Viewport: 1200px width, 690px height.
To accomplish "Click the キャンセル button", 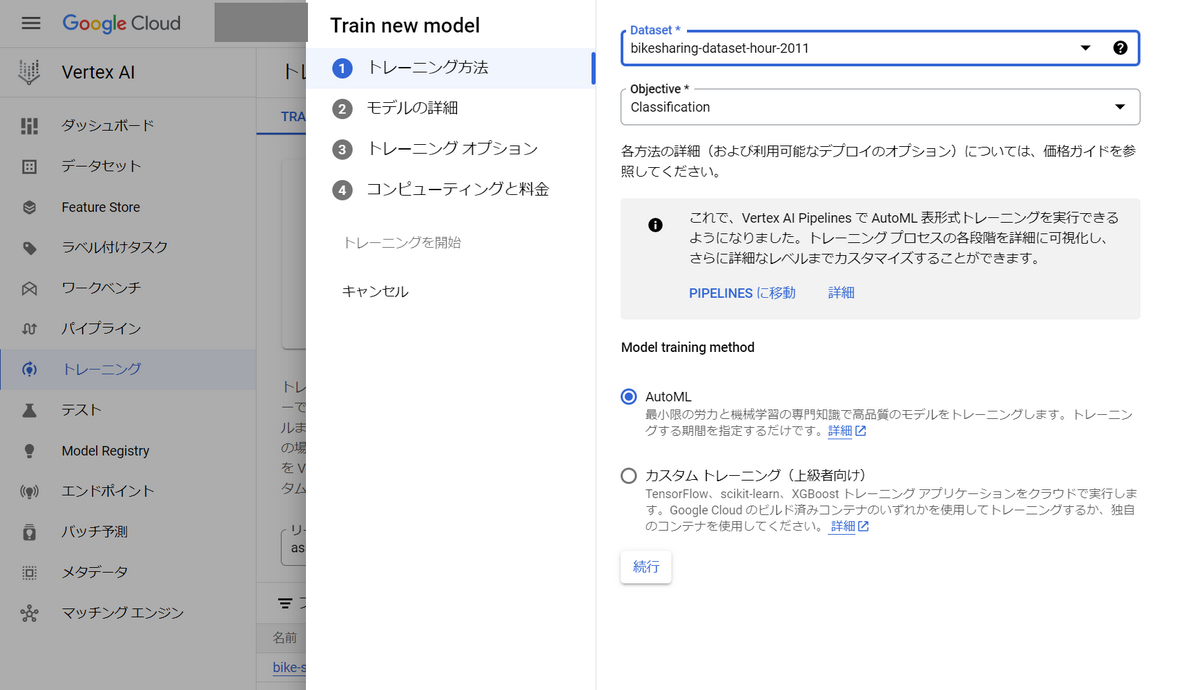I will pyautogui.click(x=375, y=292).
